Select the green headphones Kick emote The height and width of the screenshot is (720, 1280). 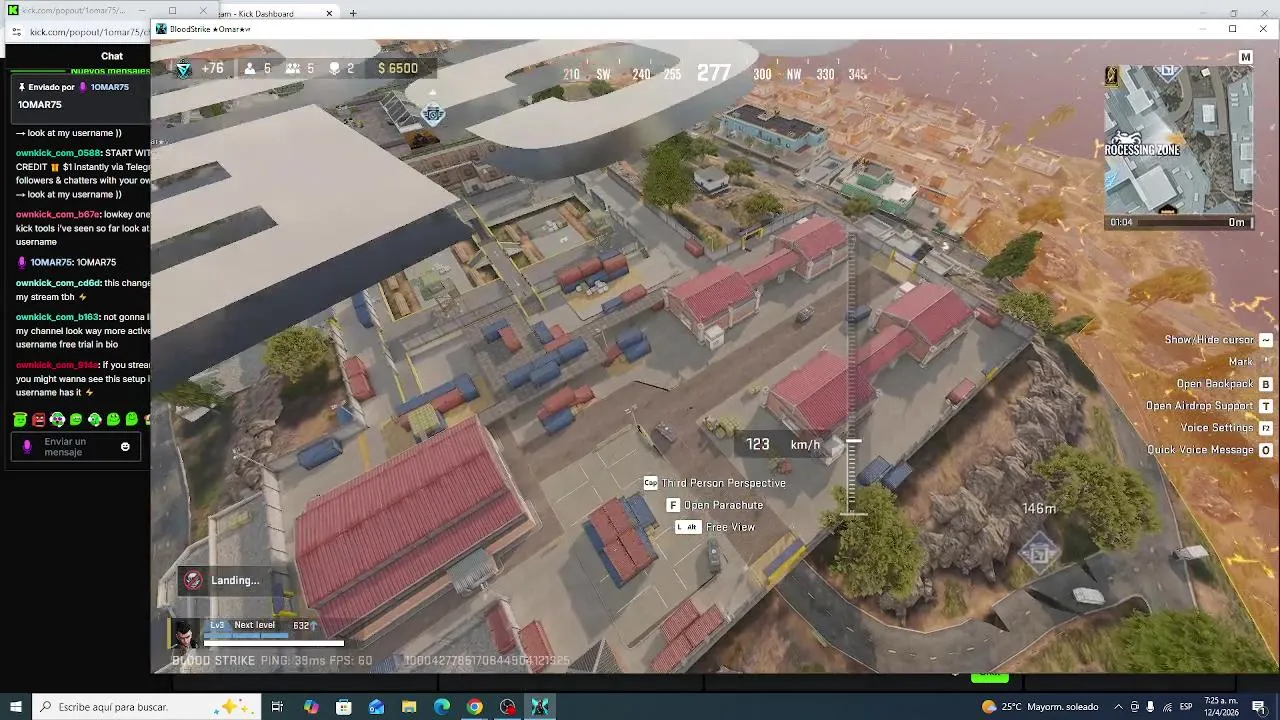point(57,420)
